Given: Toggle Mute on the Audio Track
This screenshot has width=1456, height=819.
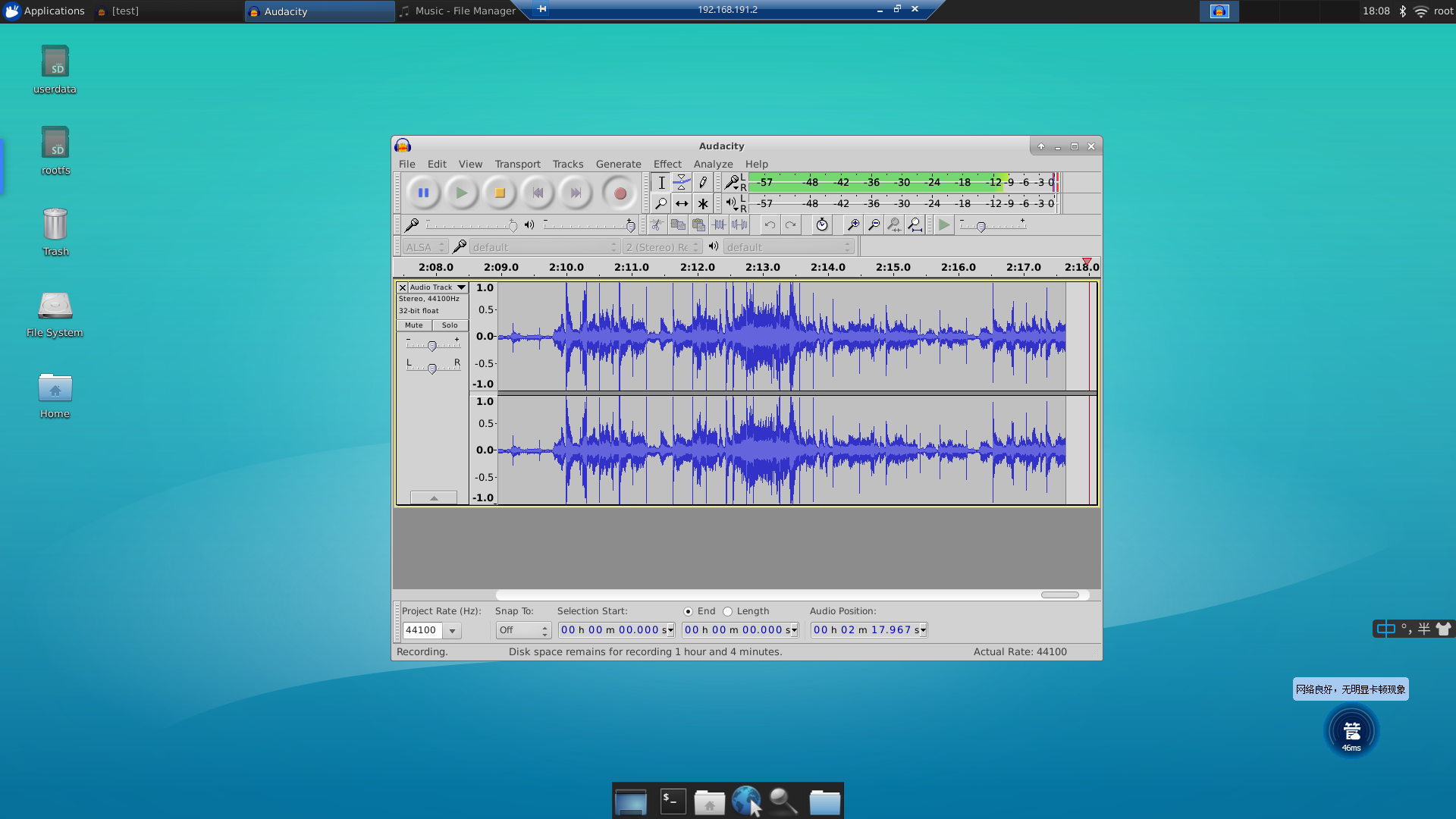Looking at the screenshot, I should pos(414,325).
